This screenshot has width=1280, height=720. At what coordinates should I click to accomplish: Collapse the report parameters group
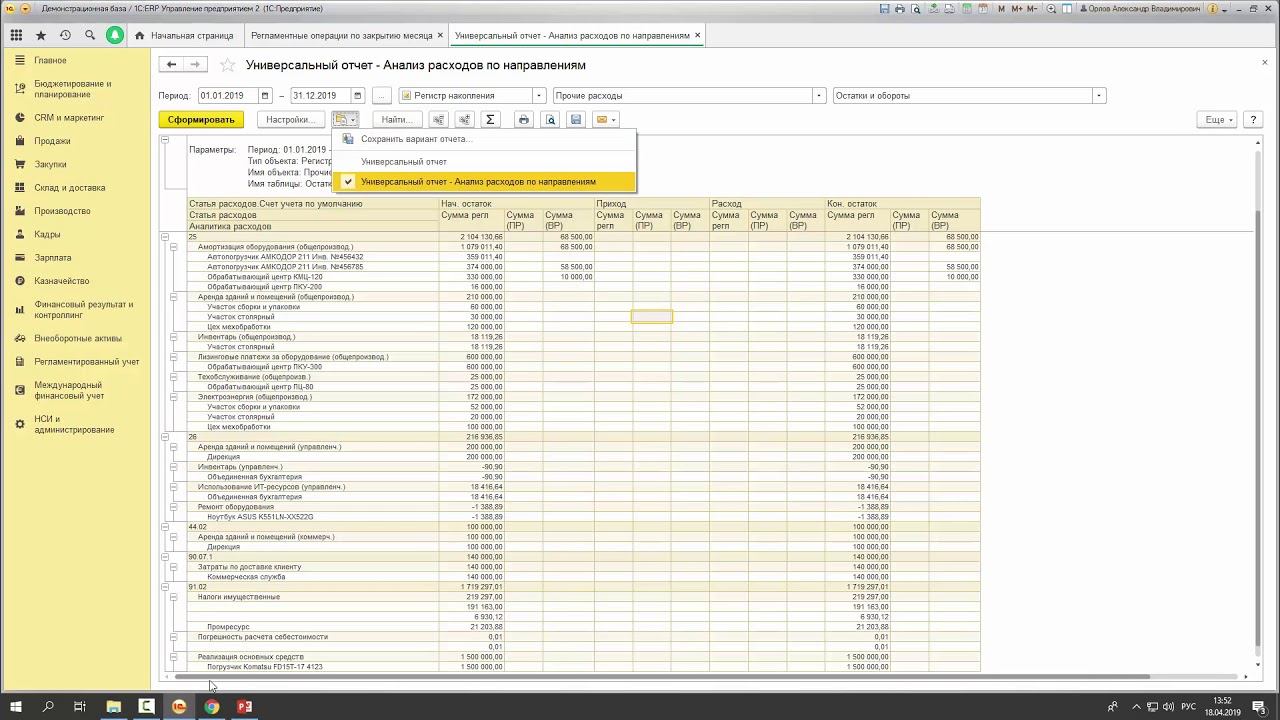pos(165,141)
